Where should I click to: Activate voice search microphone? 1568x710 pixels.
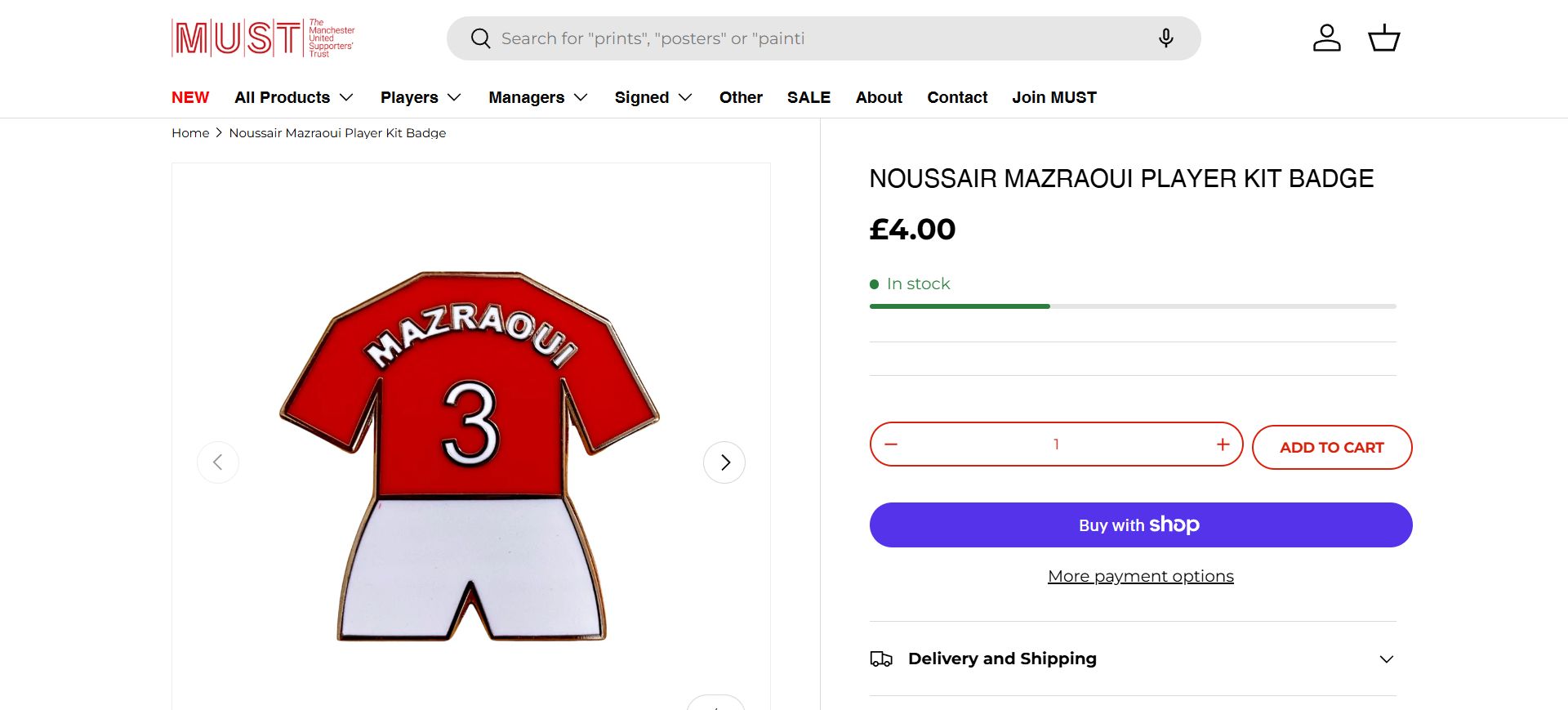pos(1165,38)
